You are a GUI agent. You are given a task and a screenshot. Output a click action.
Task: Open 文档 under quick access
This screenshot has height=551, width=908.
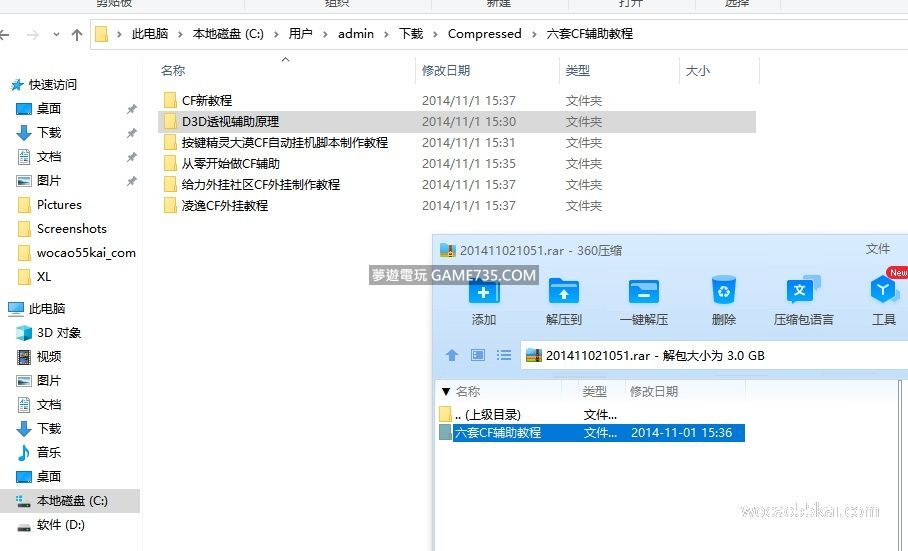pos(49,156)
